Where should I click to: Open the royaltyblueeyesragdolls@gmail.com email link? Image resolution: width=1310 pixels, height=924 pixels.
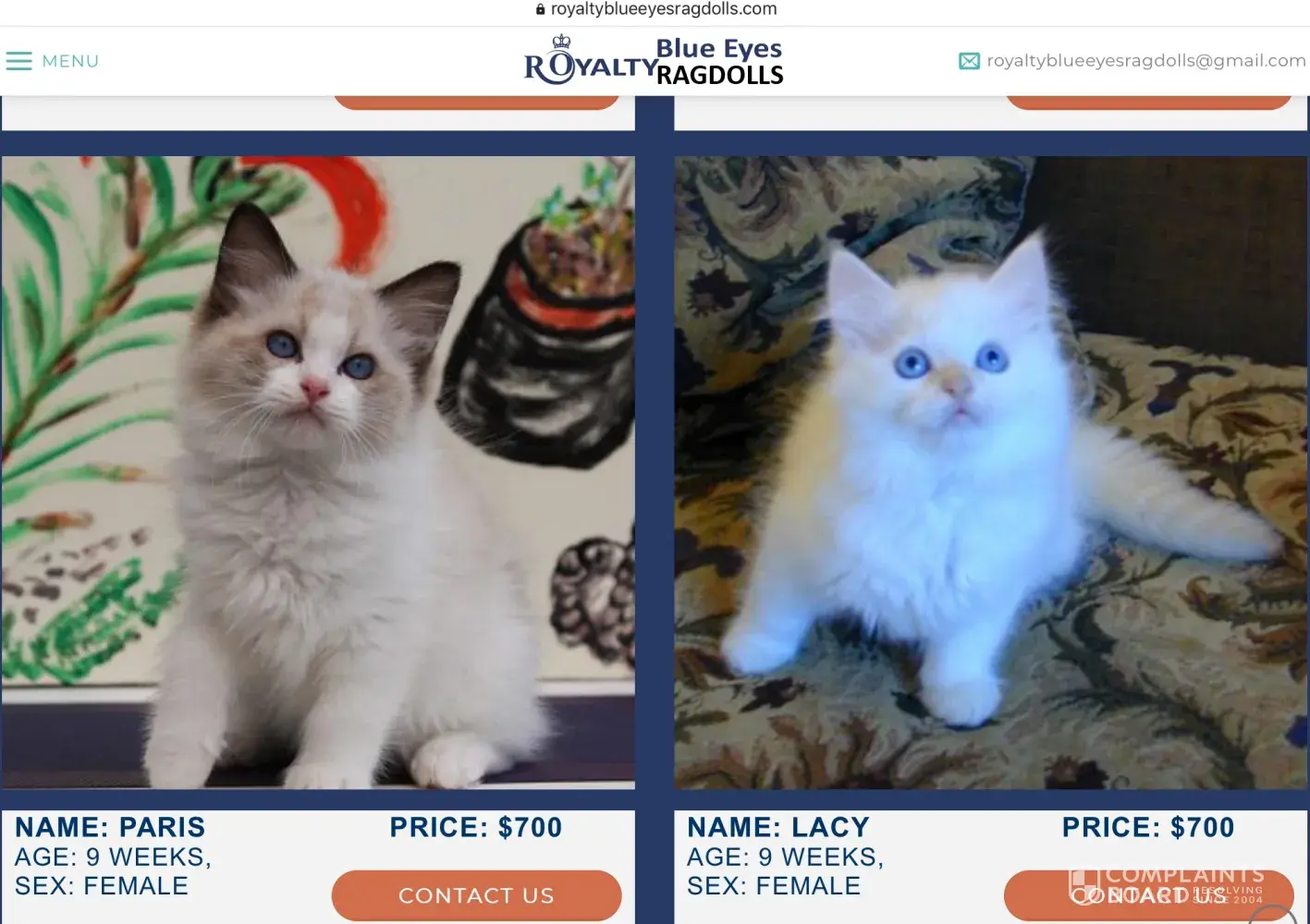click(x=1146, y=61)
